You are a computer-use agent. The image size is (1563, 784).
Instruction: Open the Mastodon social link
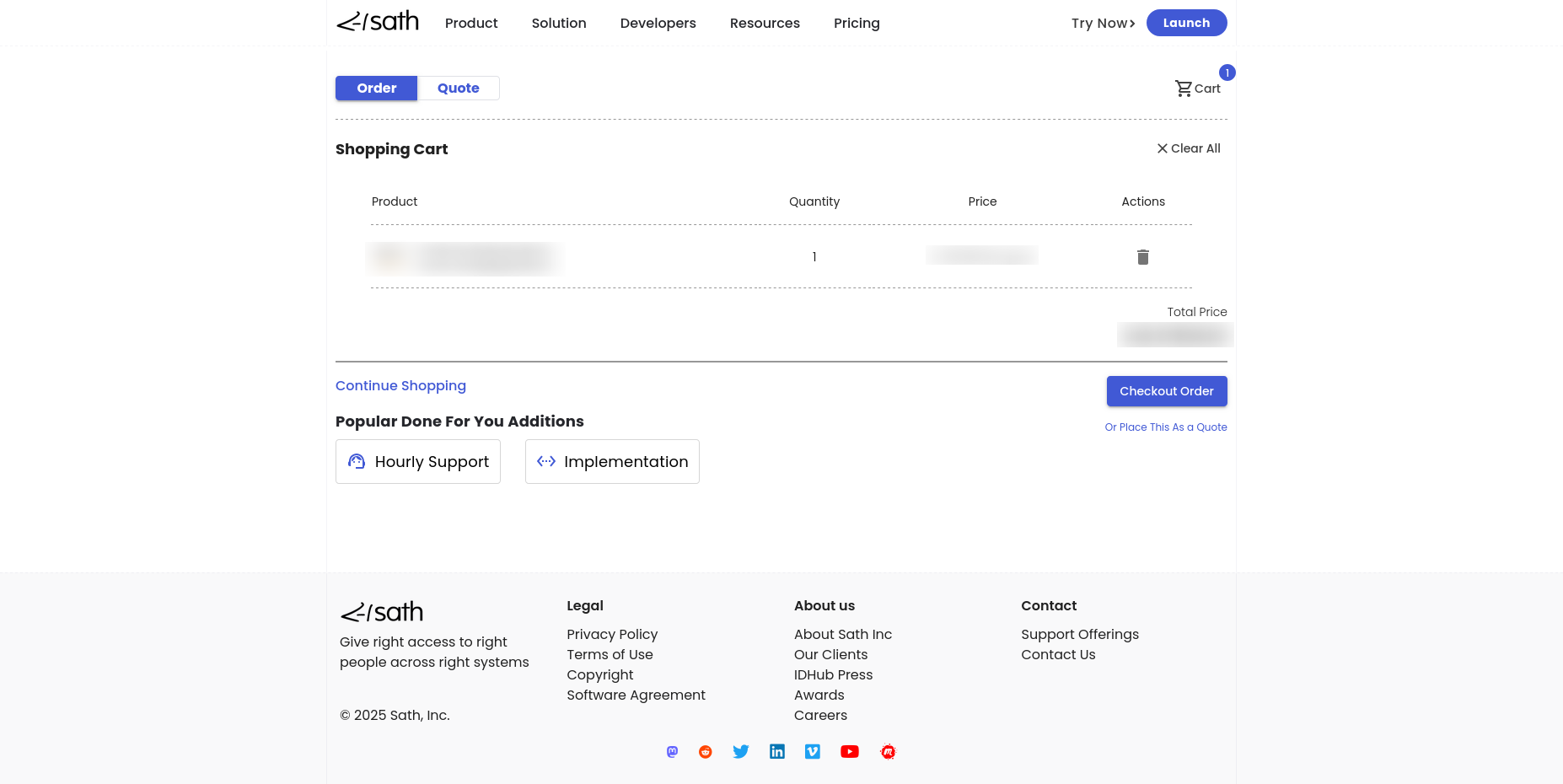pyautogui.click(x=672, y=752)
